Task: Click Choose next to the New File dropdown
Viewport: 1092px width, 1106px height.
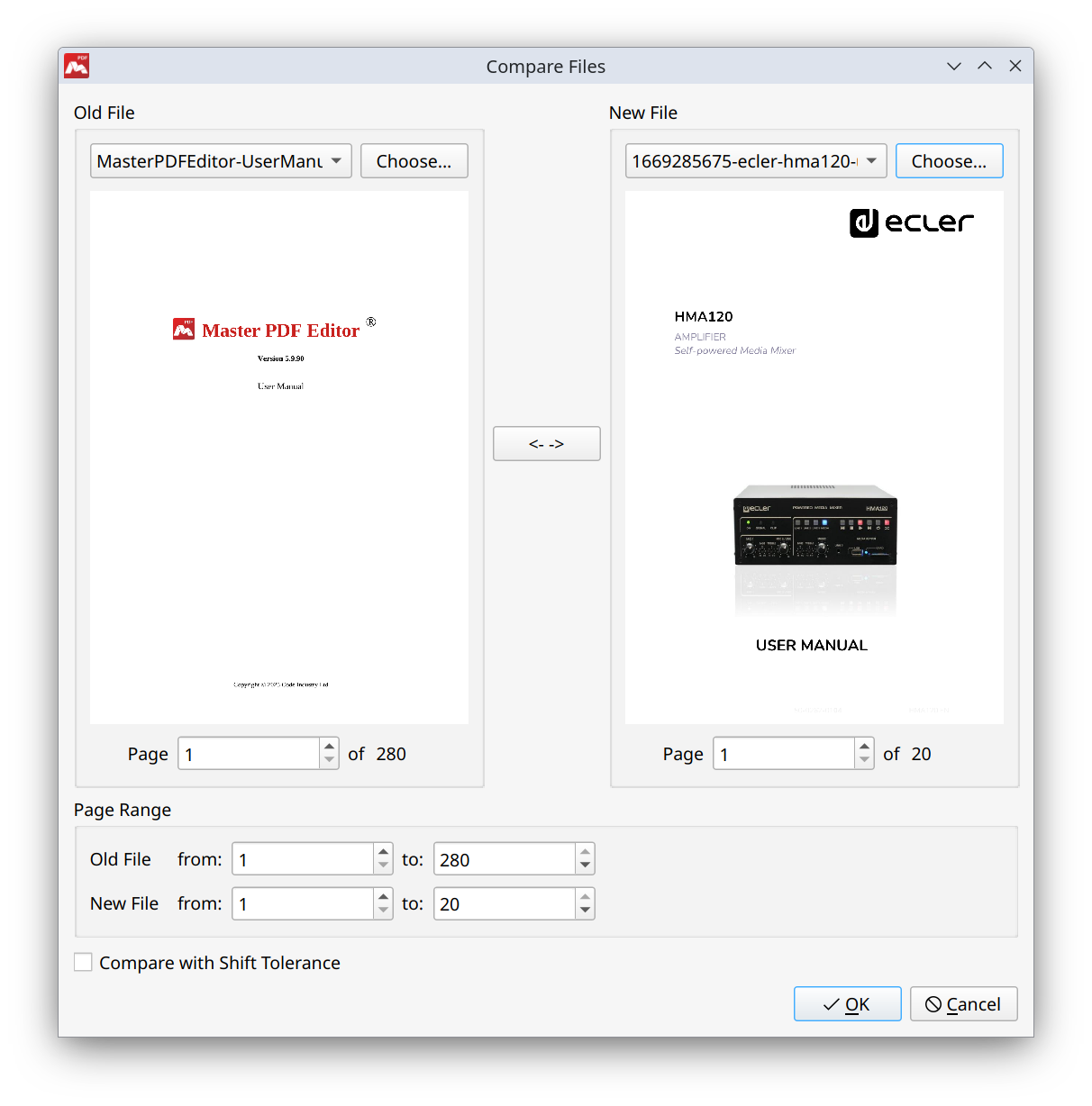Action: [x=949, y=160]
